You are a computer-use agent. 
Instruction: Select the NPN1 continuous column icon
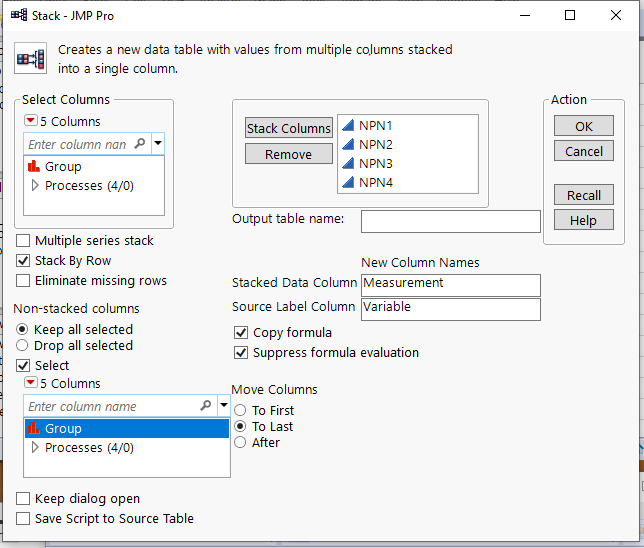pos(348,125)
